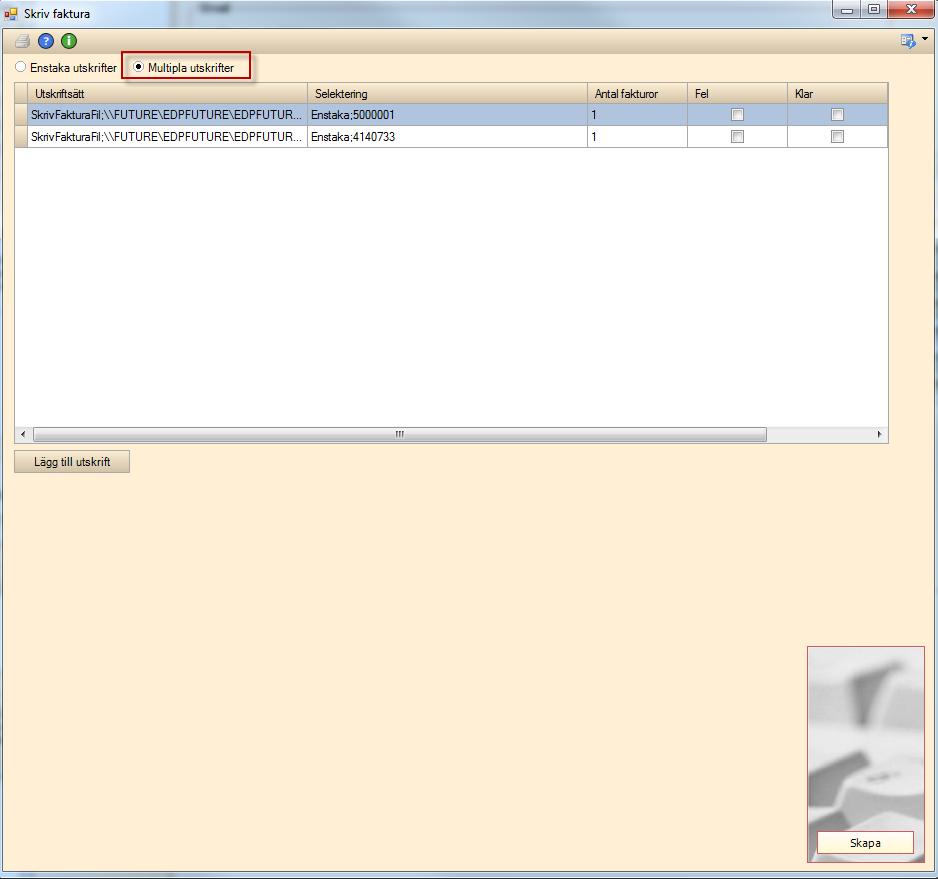938x879 pixels.
Task: Expand the dropdown arrow beside settings icon
Action: point(925,39)
